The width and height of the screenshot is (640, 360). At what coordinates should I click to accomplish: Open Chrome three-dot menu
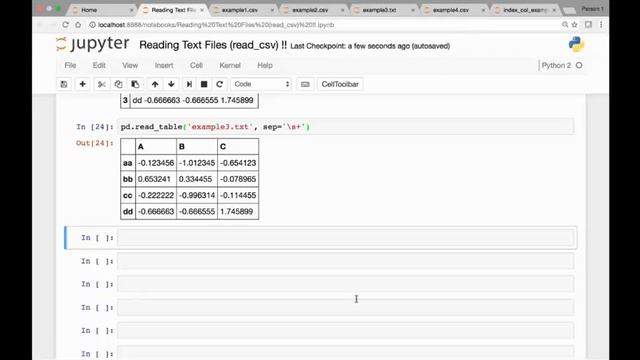601,25
